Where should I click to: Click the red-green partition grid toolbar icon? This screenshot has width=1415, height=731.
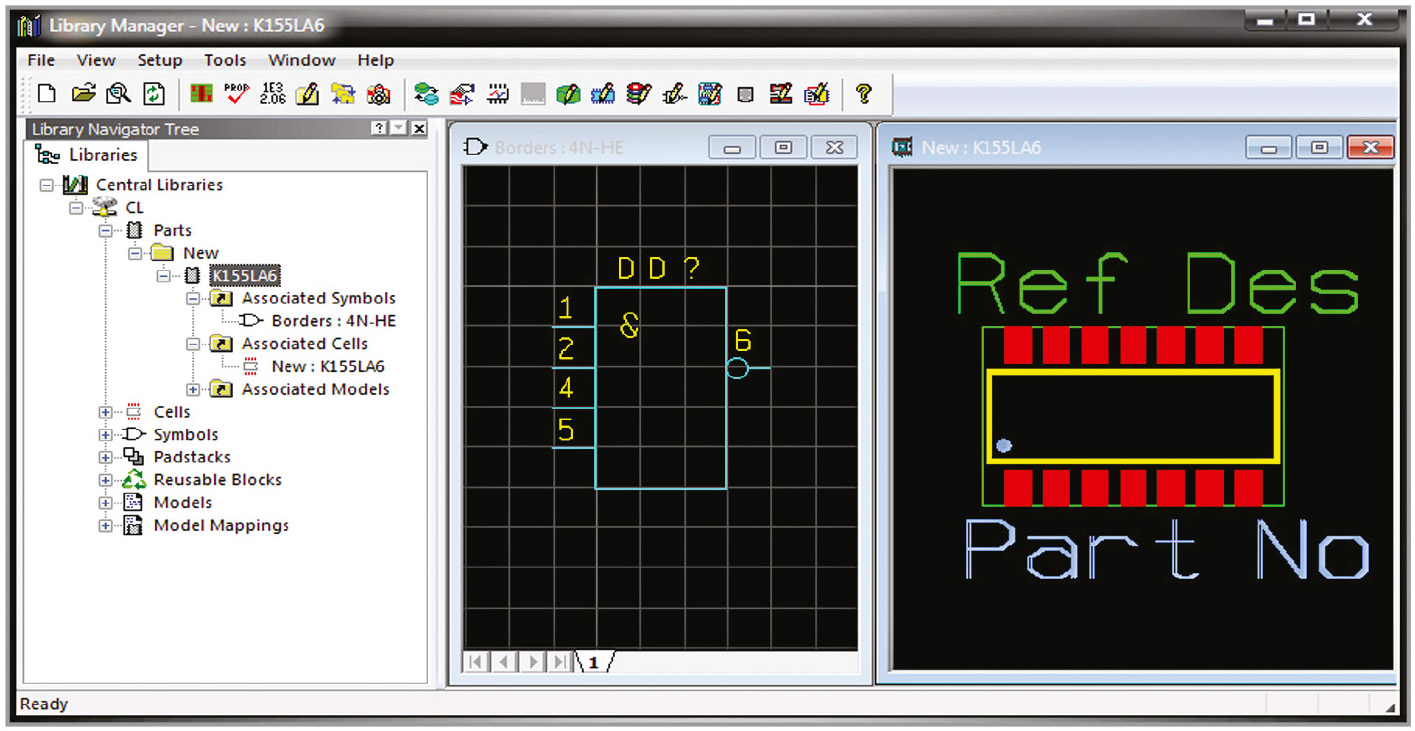(203, 94)
